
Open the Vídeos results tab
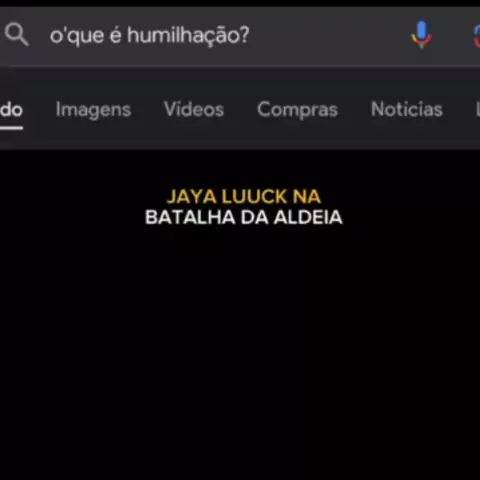coord(194,109)
